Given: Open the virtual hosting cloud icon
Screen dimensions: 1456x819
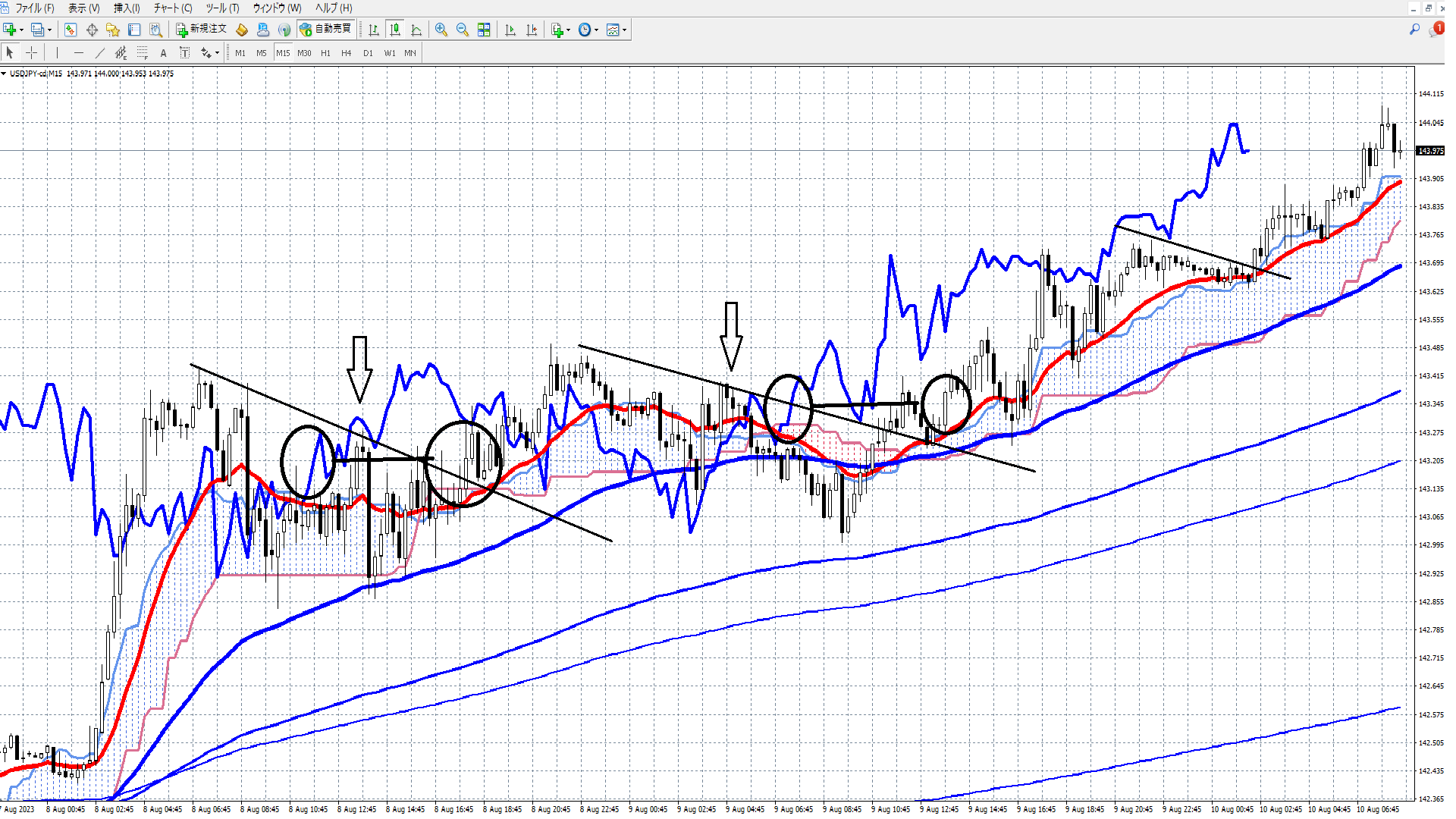Looking at the screenshot, I should pos(263,30).
